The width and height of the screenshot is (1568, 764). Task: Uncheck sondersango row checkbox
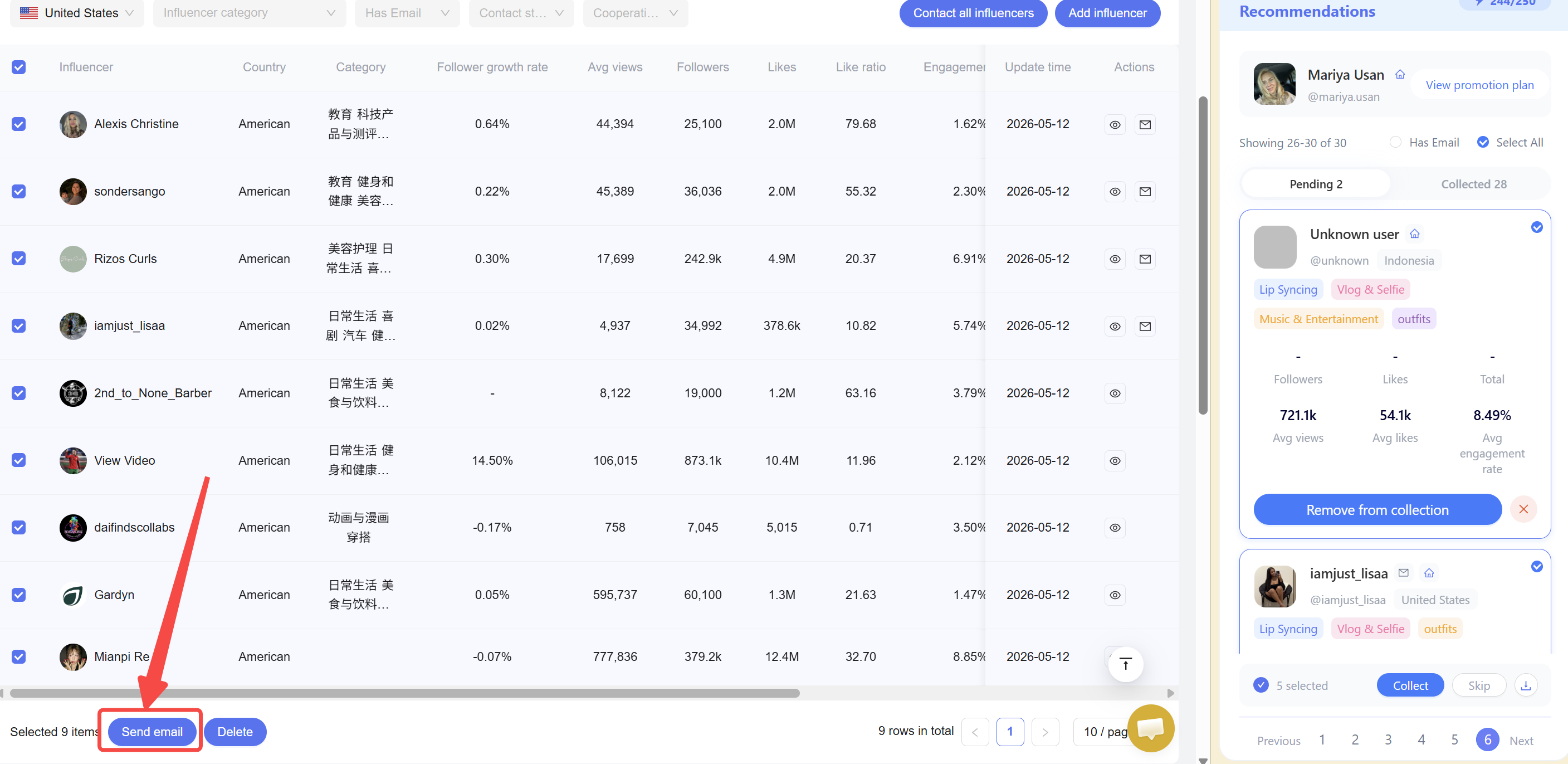click(x=19, y=191)
